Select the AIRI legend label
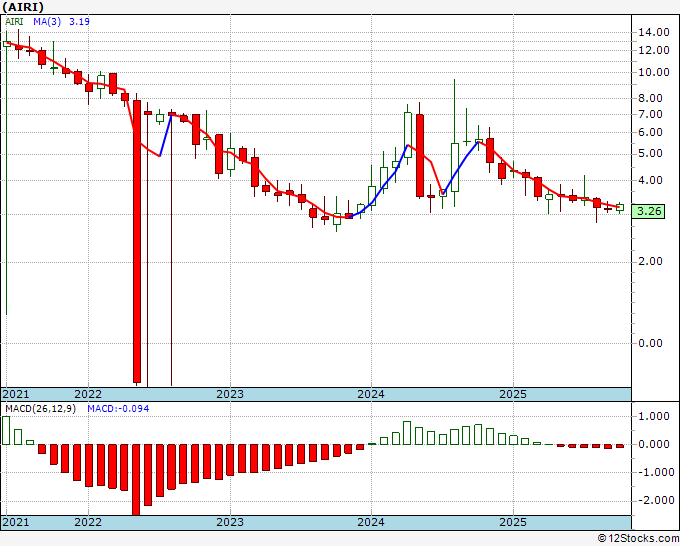Viewport: 680px width, 546px height. click(x=14, y=21)
